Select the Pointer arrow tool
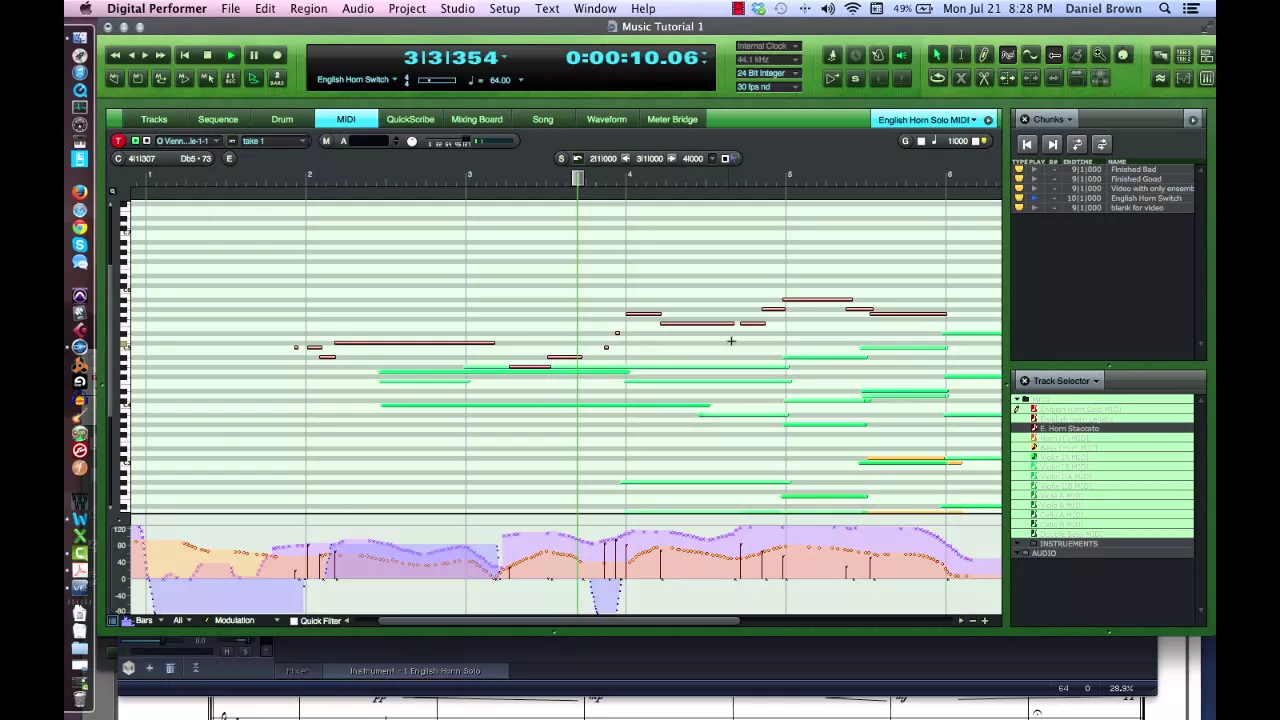 pos(937,56)
